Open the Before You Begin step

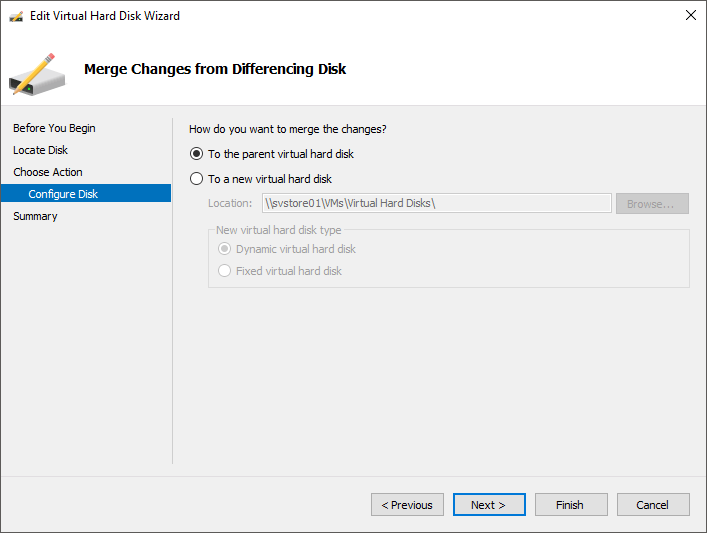click(54, 128)
